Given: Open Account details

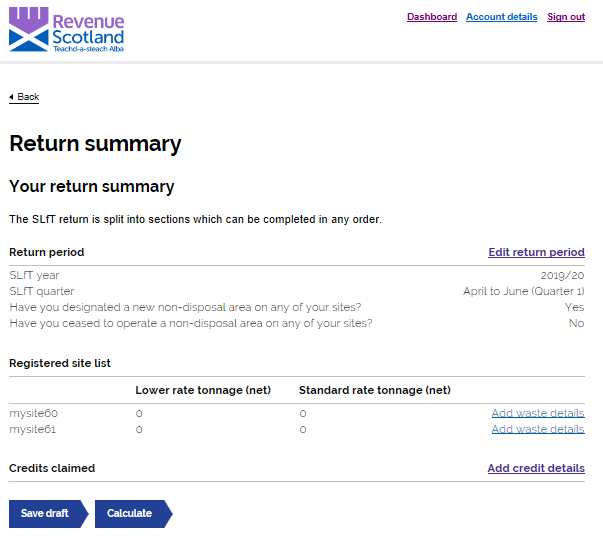Looking at the screenshot, I should pyautogui.click(x=501, y=17).
